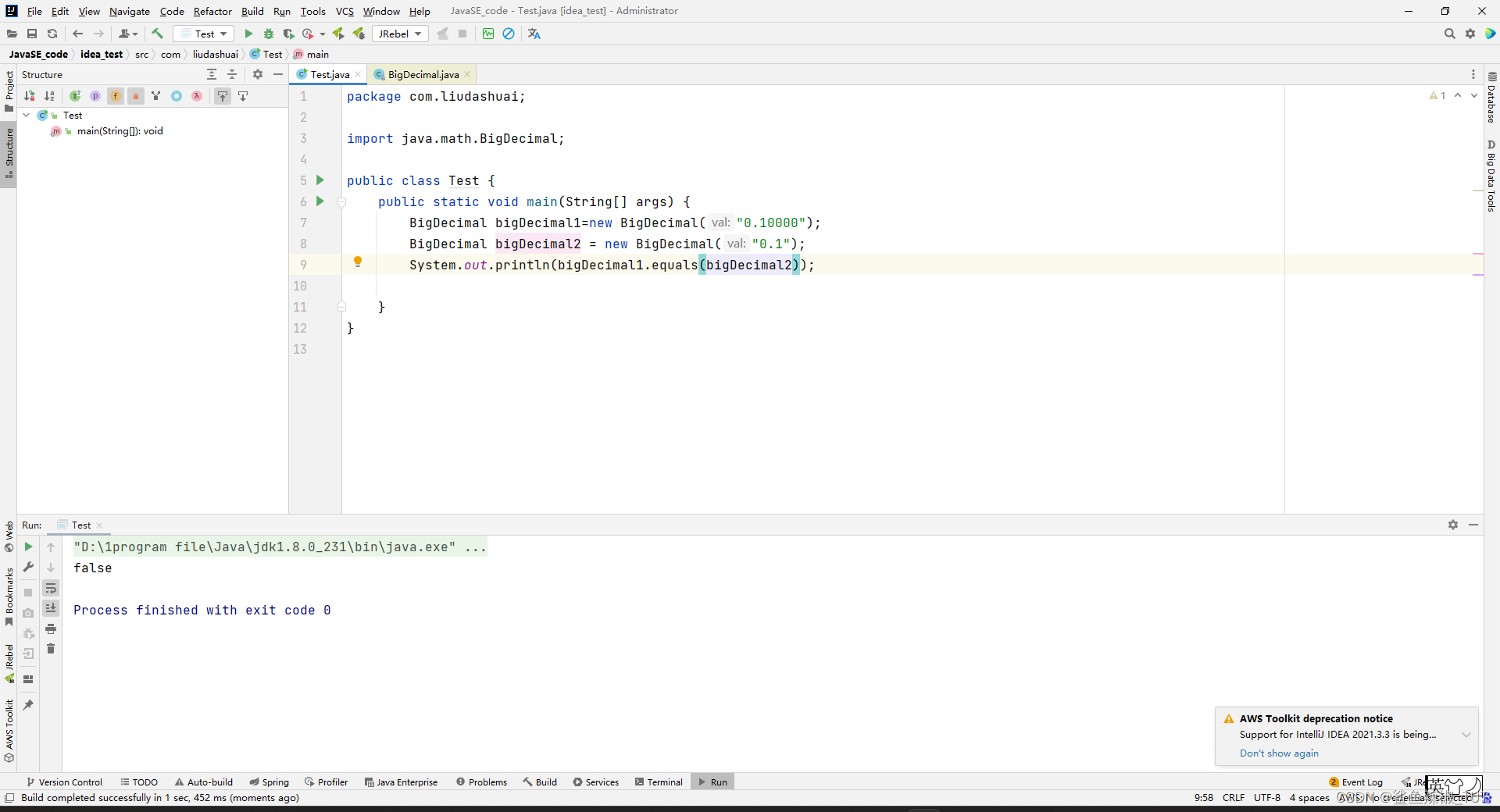Image resolution: width=1500 pixels, height=812 pixels.
Task: Switch to BigDecimal.java editor tab
Action: [423, 74]
